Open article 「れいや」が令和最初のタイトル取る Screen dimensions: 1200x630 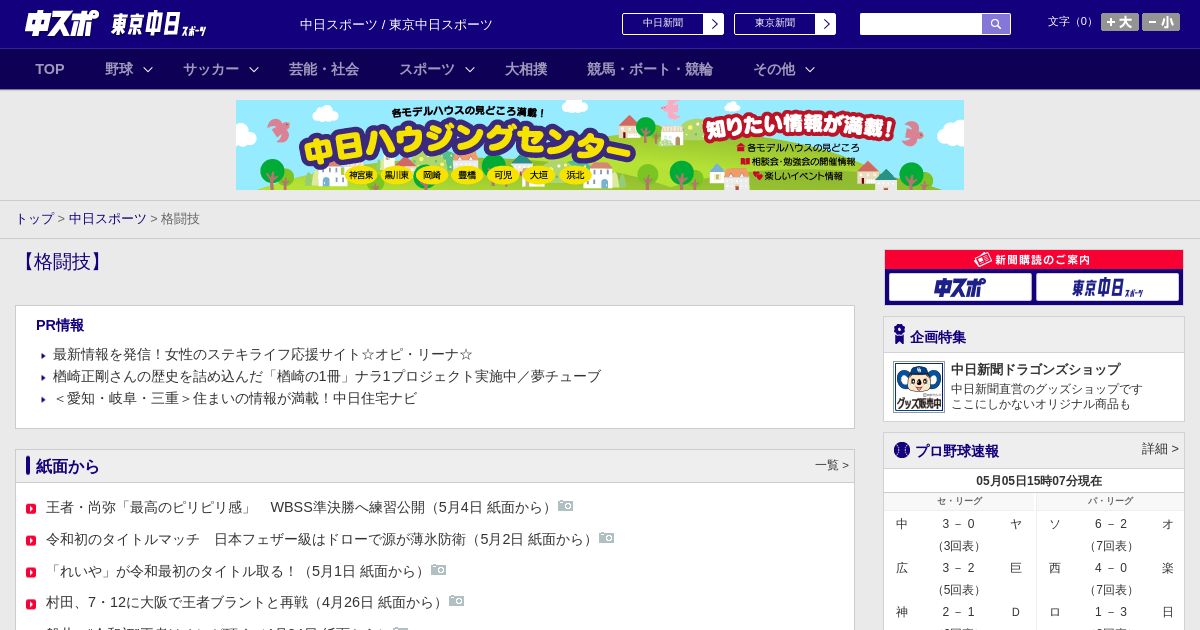click(238, 571)
